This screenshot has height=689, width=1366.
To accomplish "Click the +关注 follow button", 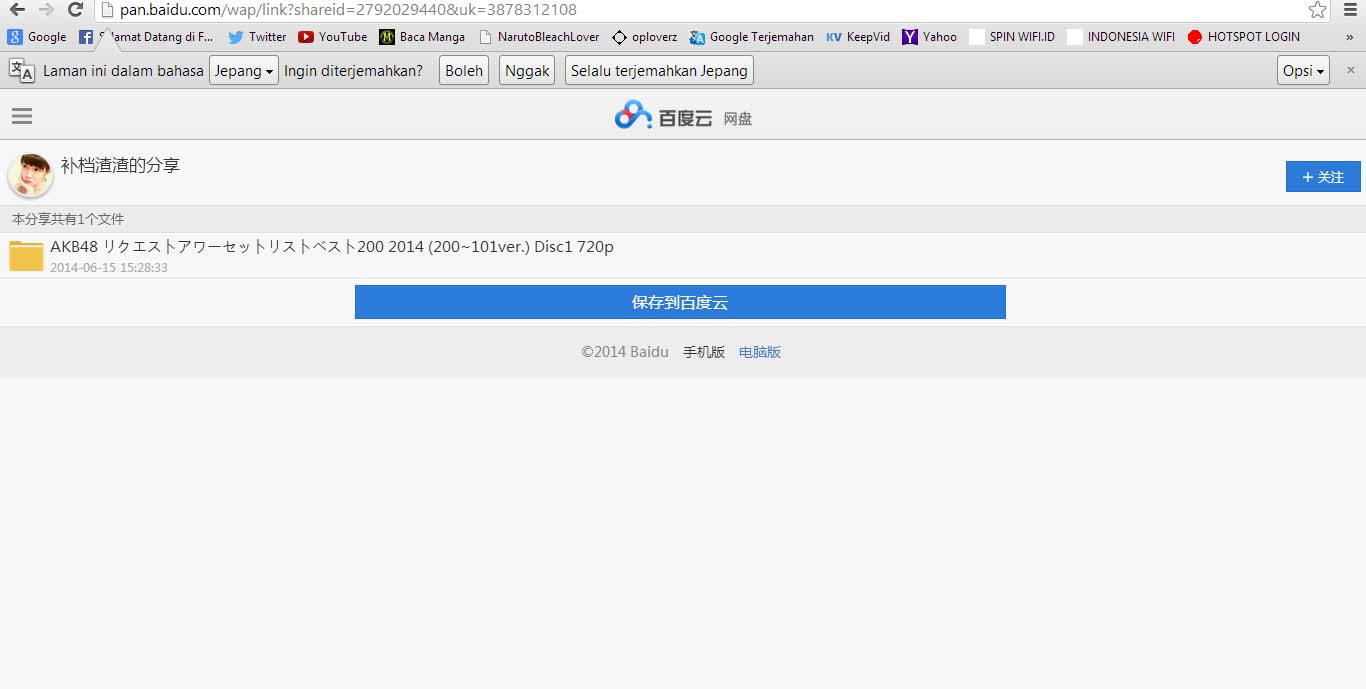I will coord(1322,176).
